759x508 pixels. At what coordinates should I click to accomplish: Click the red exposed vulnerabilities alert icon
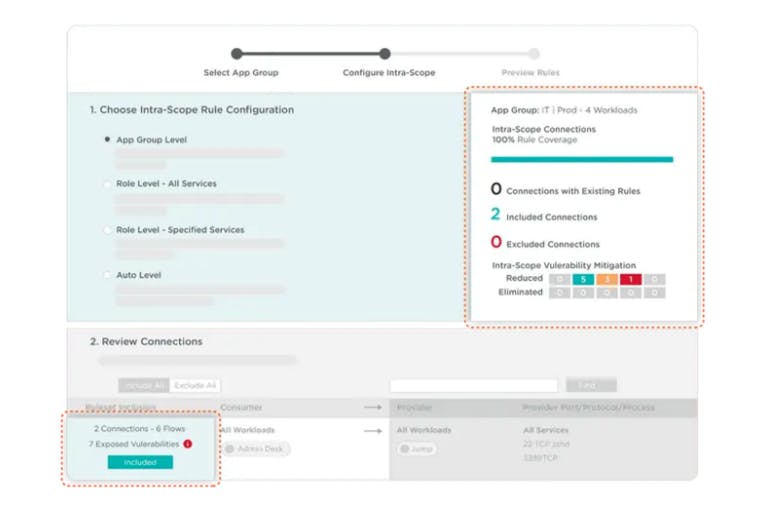coord(188,444)
